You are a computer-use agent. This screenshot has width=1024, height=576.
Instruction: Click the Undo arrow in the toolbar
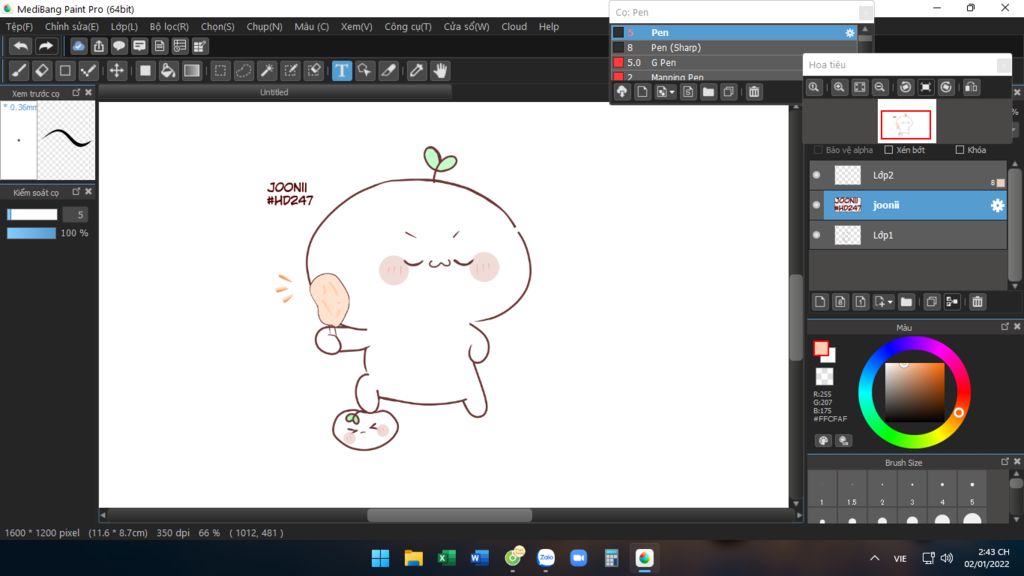[21, 46]
